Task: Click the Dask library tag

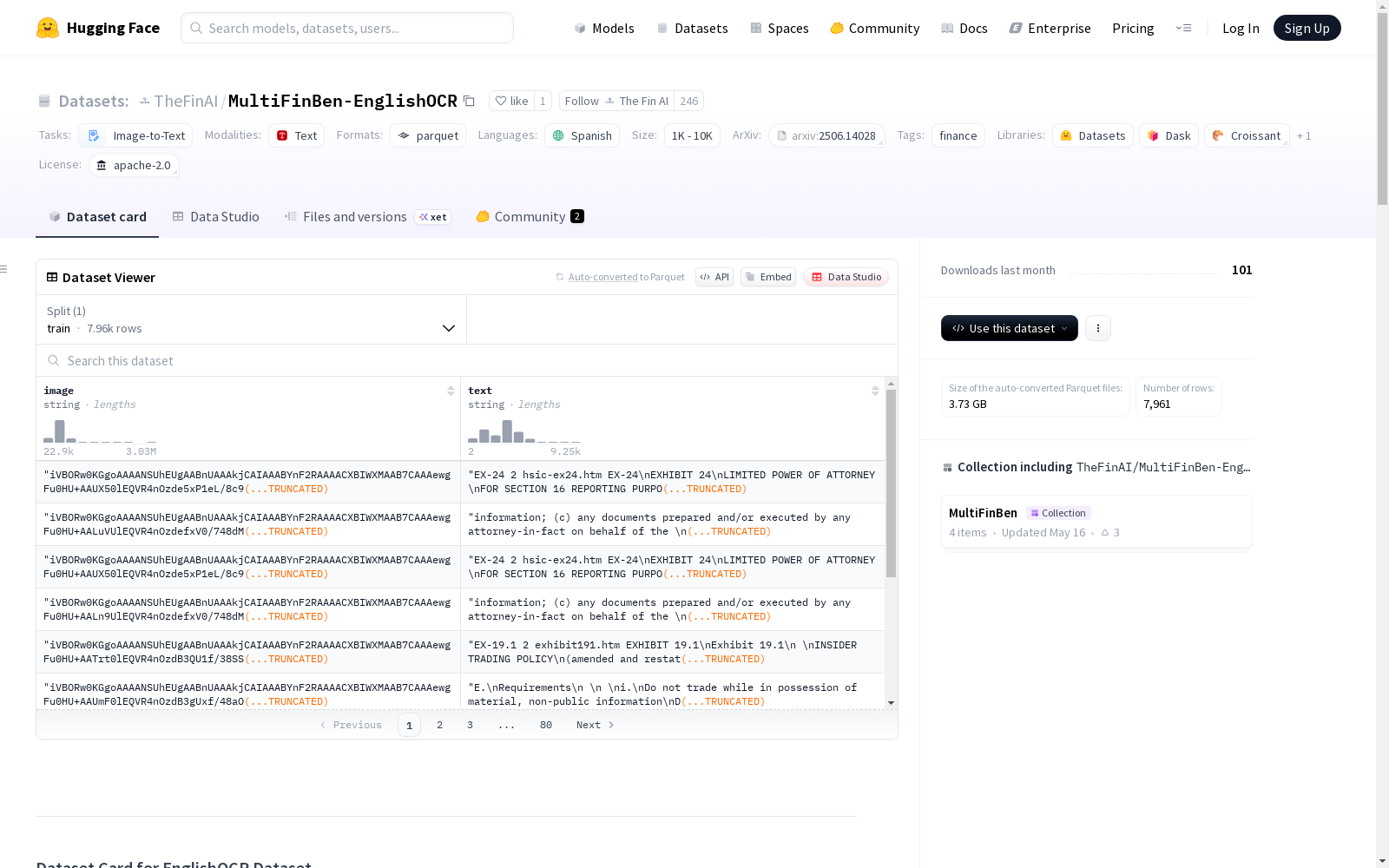Action: [x=1168, y=135]
